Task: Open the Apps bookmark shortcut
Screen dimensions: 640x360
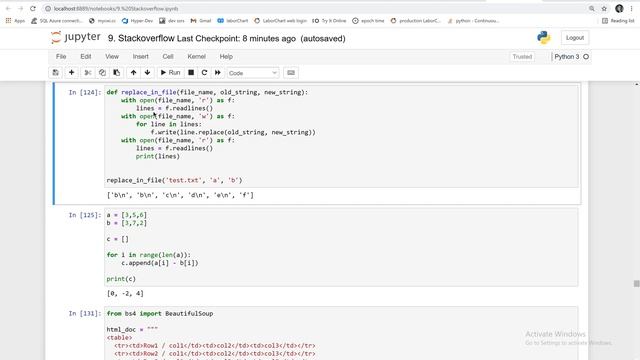Action: (x=15, y=21)
